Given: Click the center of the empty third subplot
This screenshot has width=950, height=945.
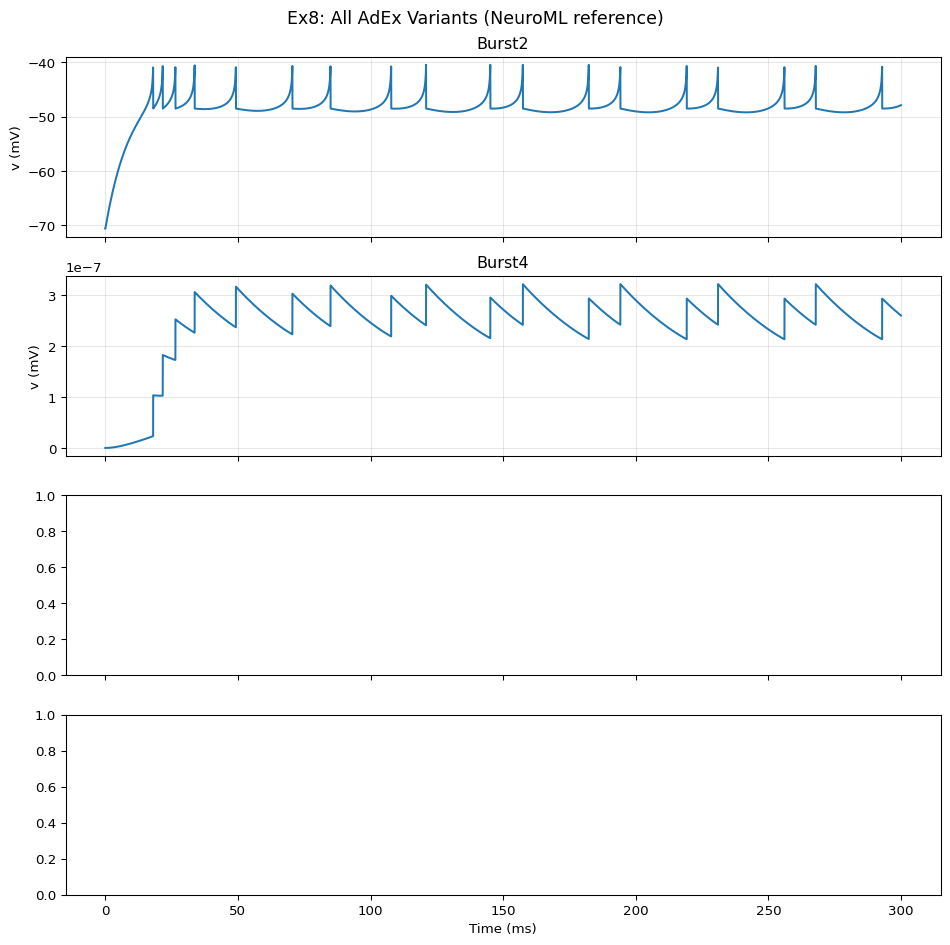Looking at the screenshot, I should pyautogui.click(x=503, y=585).
